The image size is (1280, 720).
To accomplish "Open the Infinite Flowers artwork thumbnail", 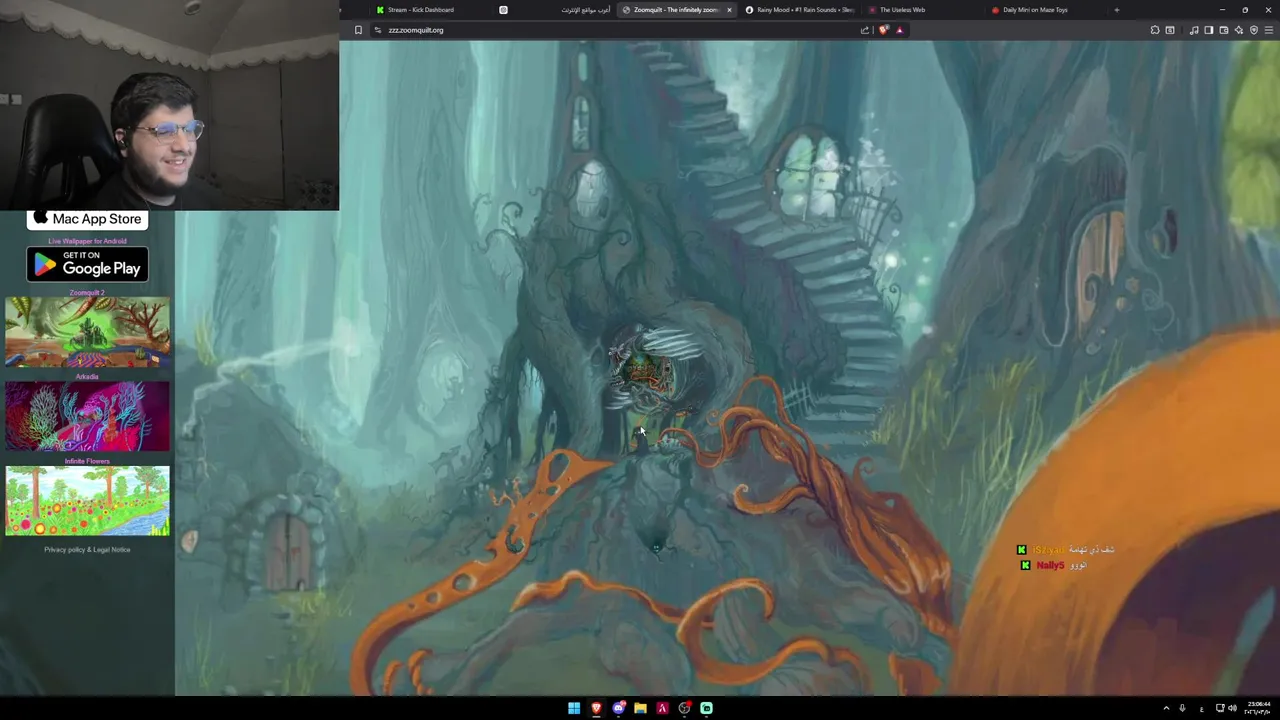I will point(87,500).
